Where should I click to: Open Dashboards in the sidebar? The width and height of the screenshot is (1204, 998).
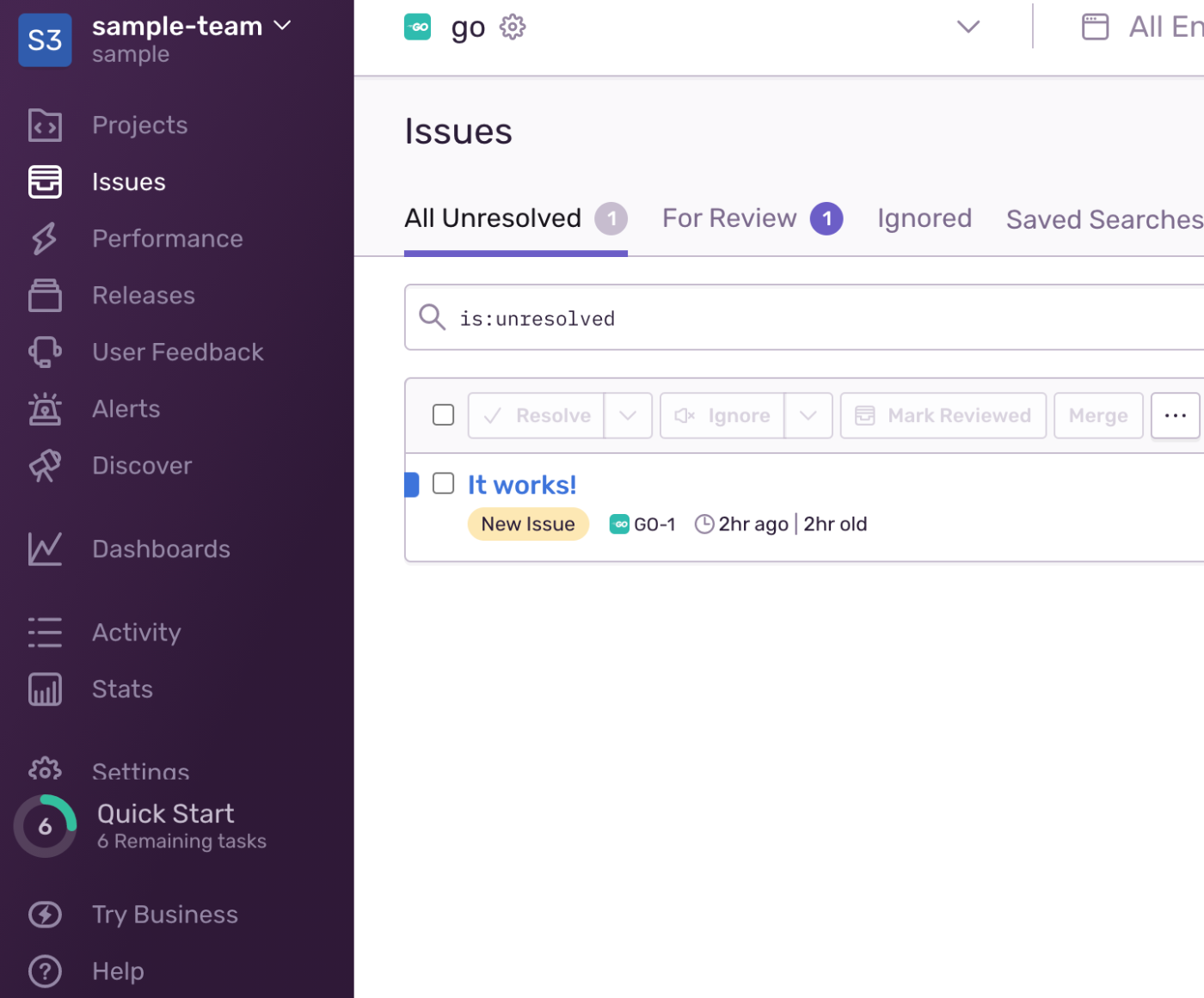tap(162, 549)
